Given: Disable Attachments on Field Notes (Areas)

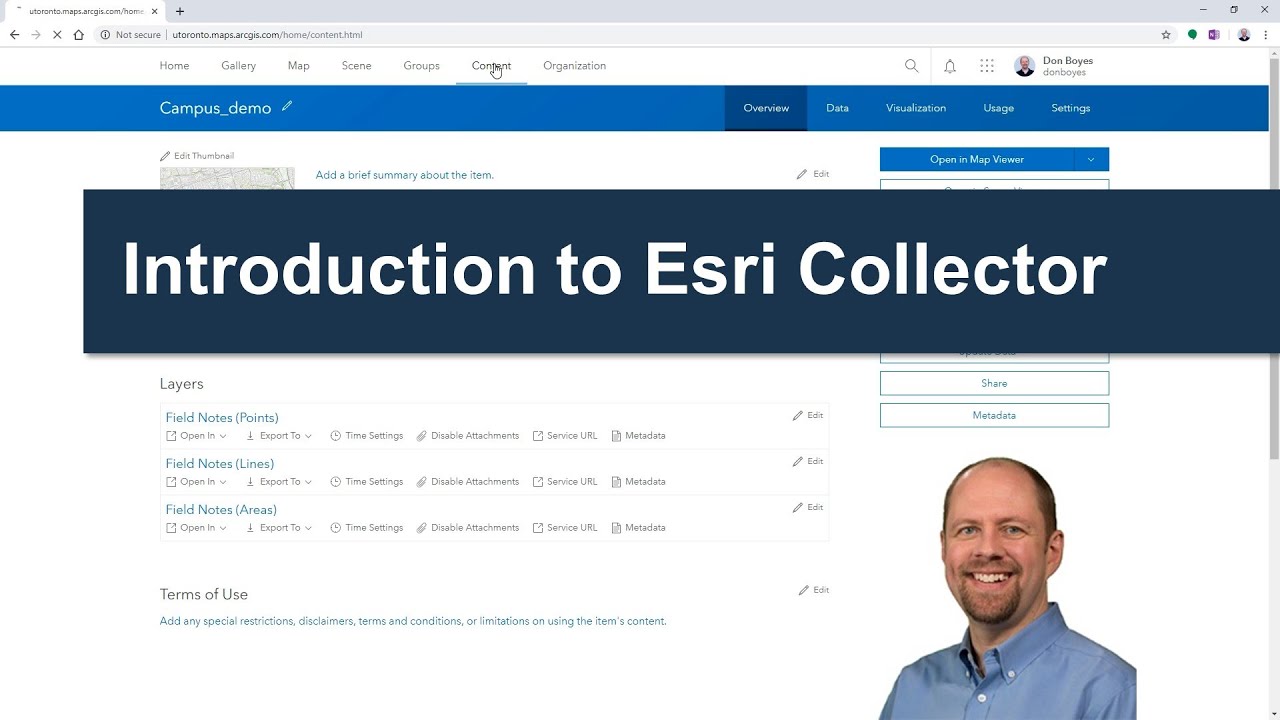Looking at the screenshot, I should (x=468, y=528).
